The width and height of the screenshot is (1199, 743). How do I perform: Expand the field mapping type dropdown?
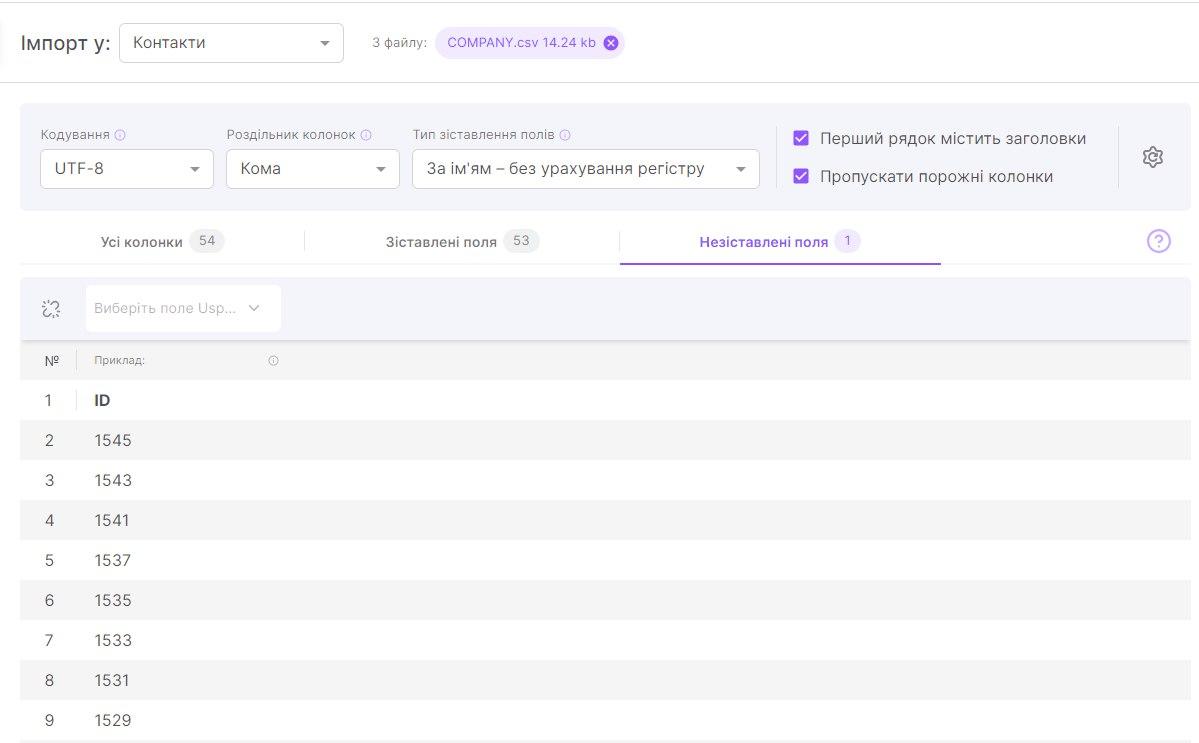(x=585, y=169)
